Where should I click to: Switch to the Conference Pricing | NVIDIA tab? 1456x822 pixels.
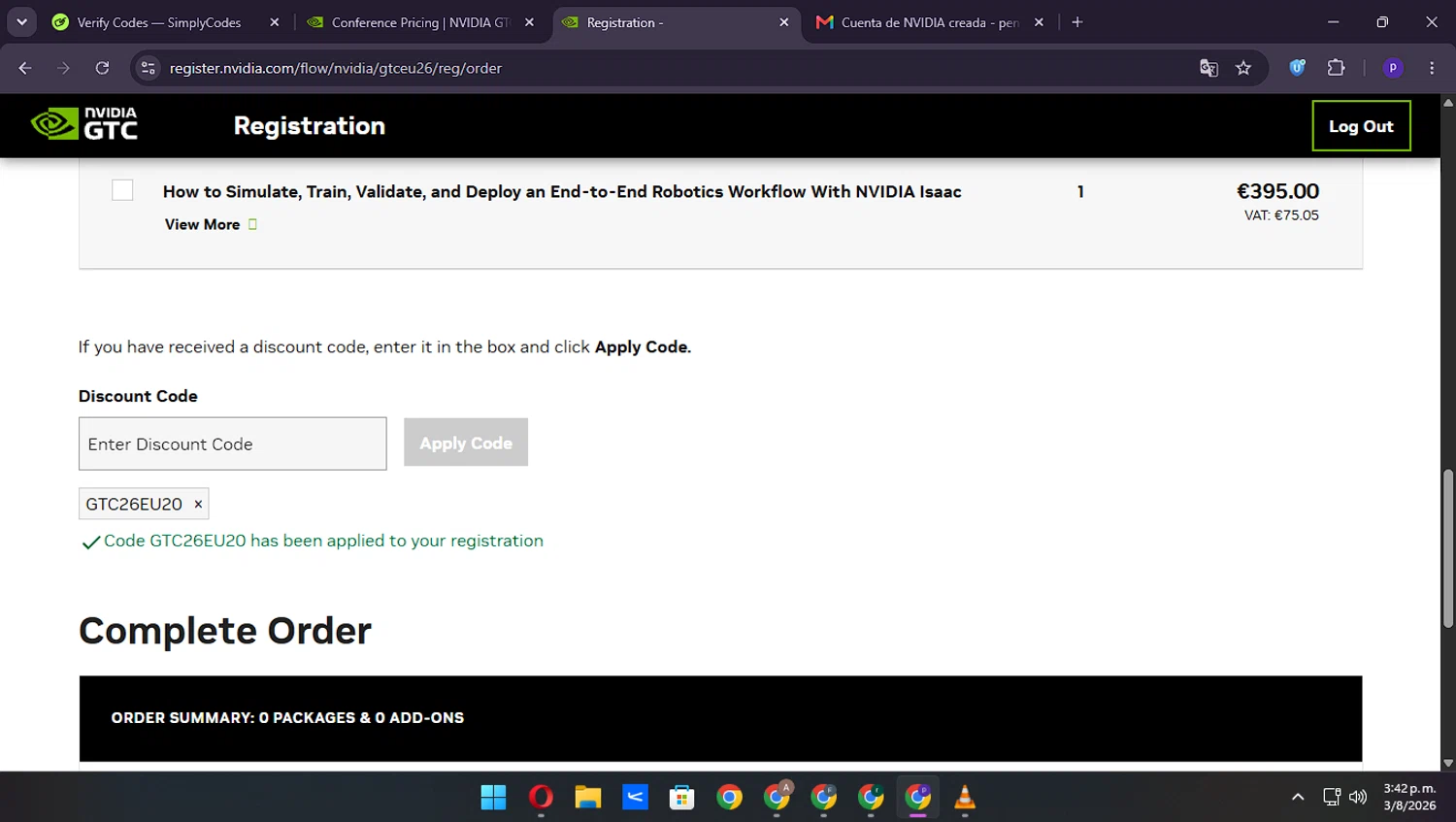(x=420, y=22)
